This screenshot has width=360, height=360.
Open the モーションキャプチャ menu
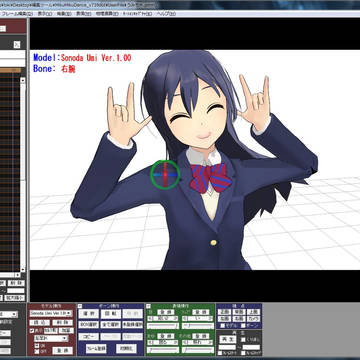coord(137,14)
